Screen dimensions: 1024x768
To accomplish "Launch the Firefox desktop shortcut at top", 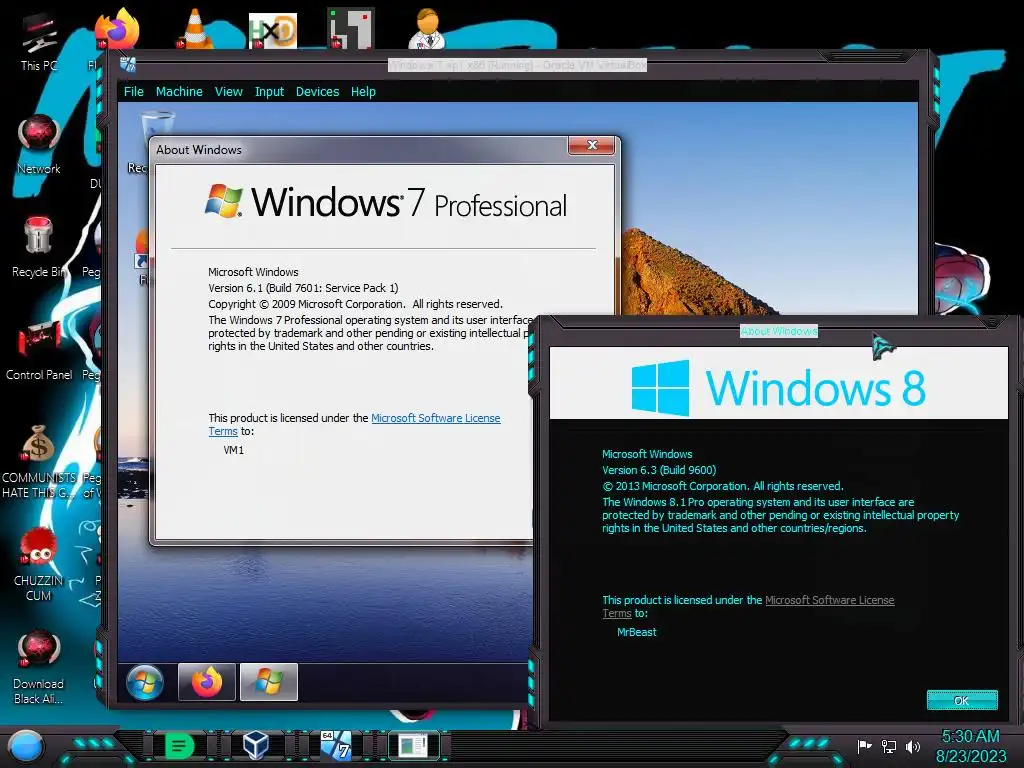I will point(117,27).
